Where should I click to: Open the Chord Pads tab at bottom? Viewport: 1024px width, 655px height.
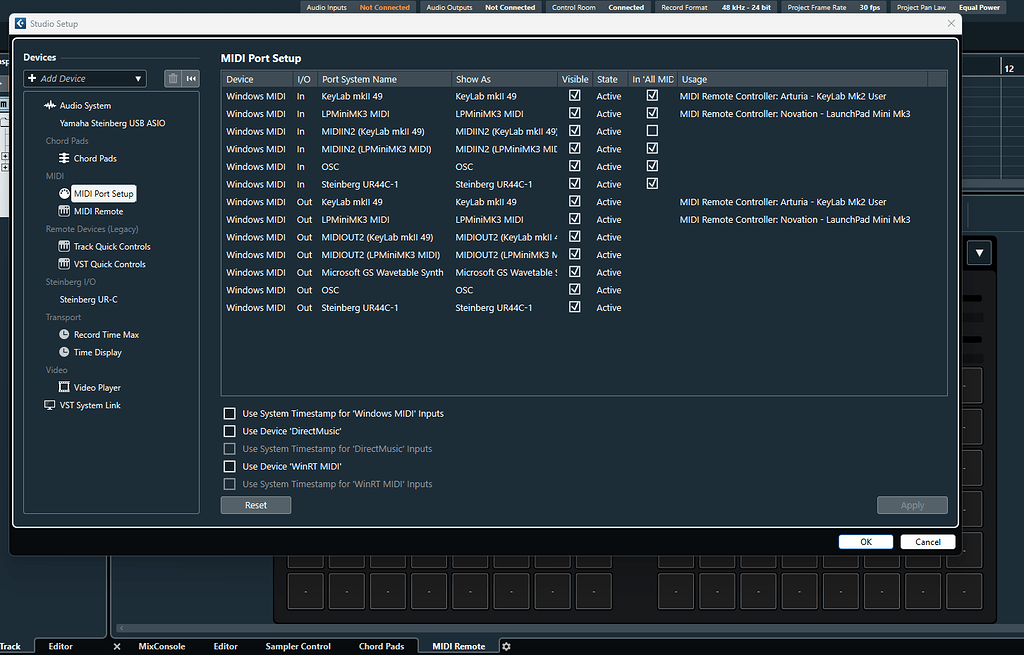[382, 646]
